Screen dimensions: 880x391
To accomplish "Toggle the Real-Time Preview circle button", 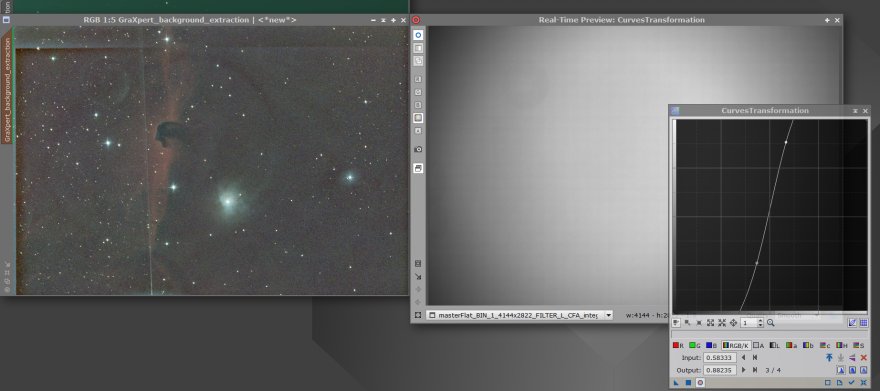I will tap(700, 383).
